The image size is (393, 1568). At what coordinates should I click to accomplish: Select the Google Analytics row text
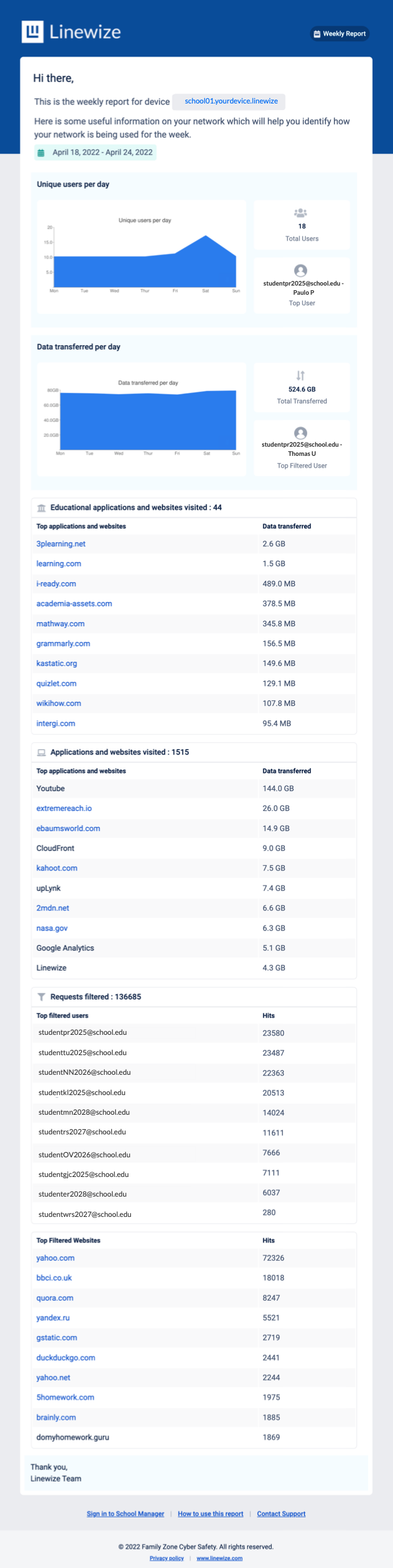pos(65,948)
